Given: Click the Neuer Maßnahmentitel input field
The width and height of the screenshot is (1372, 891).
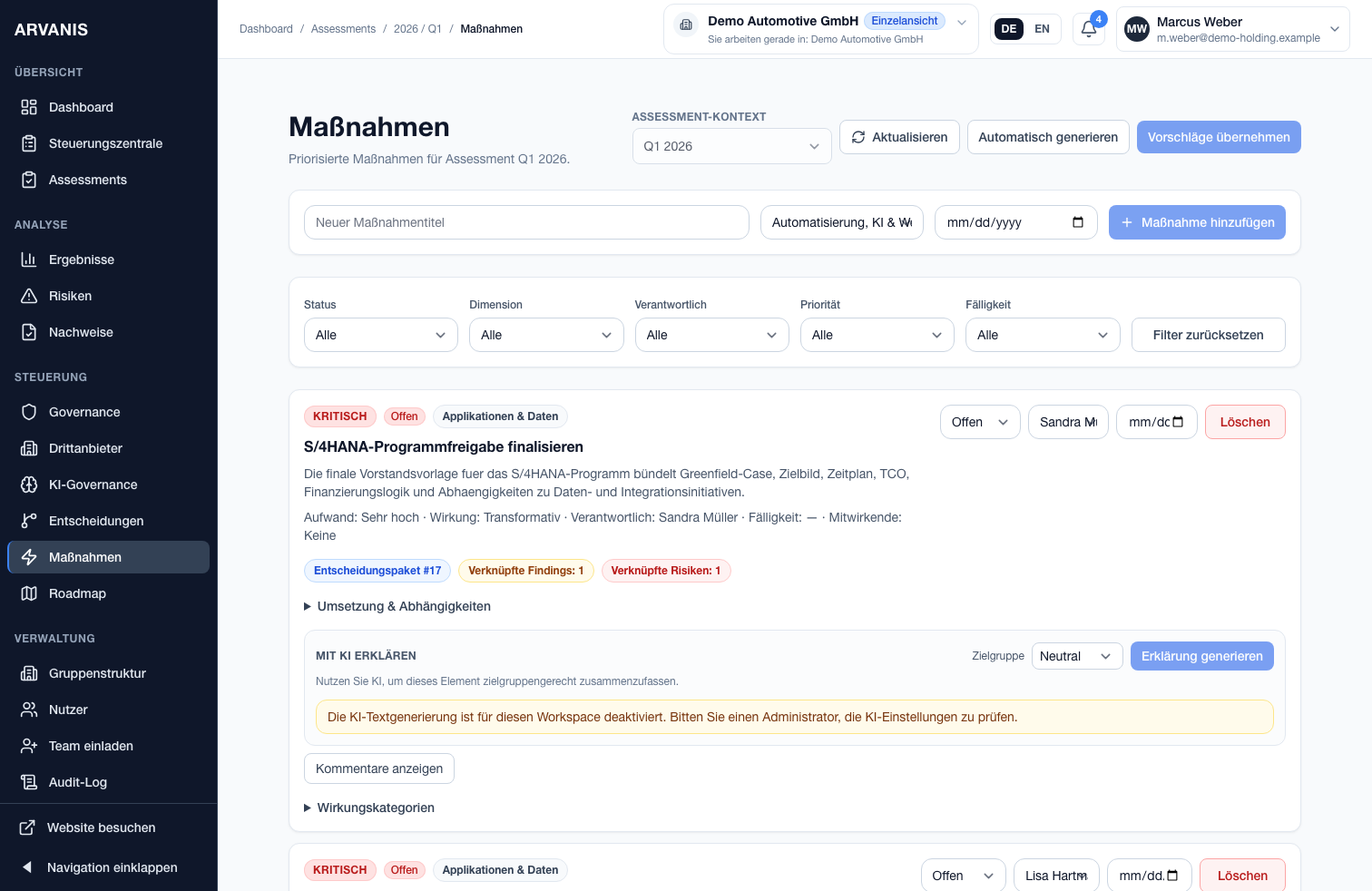Looking at the screenshot, I should click(x=526, y=222).
